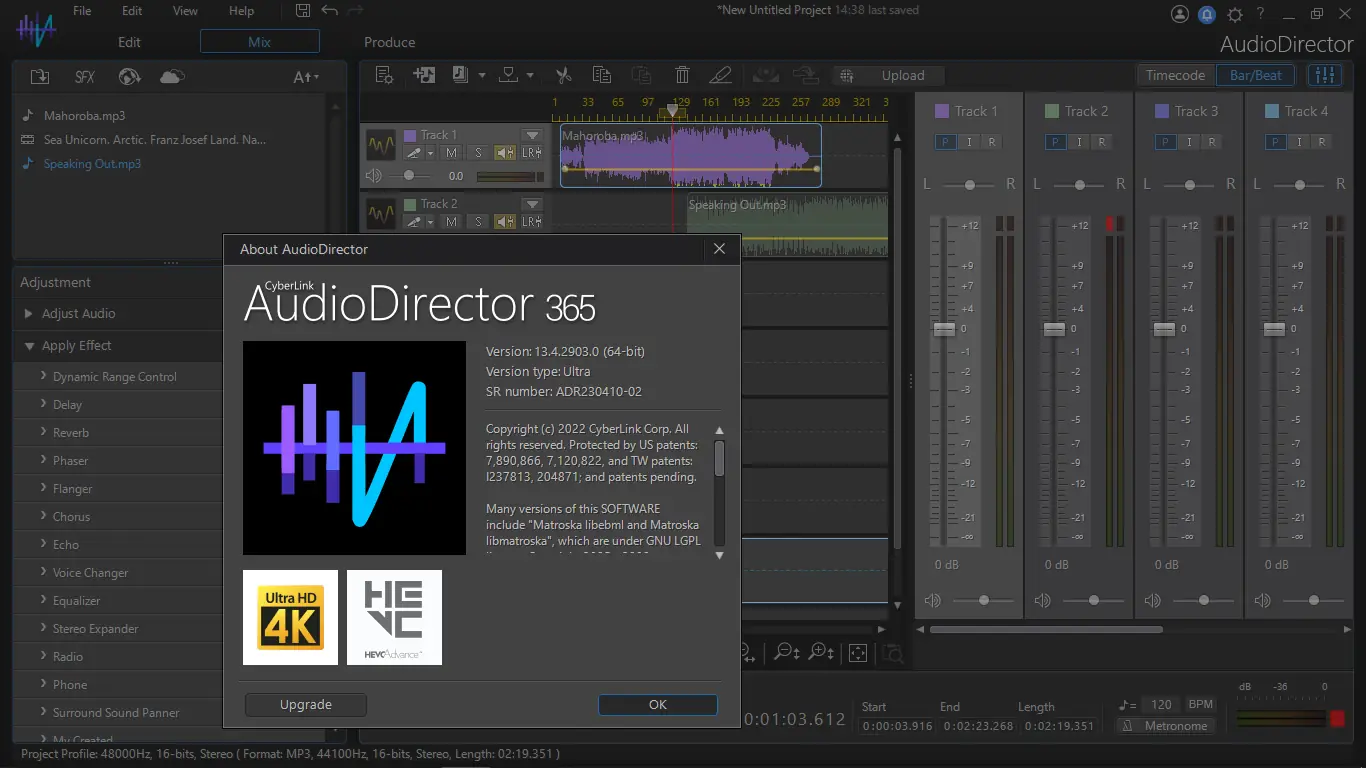1366x768 pixels.
Task: Toggle the audio mixer panel icon
Action: coord(1325,75)
